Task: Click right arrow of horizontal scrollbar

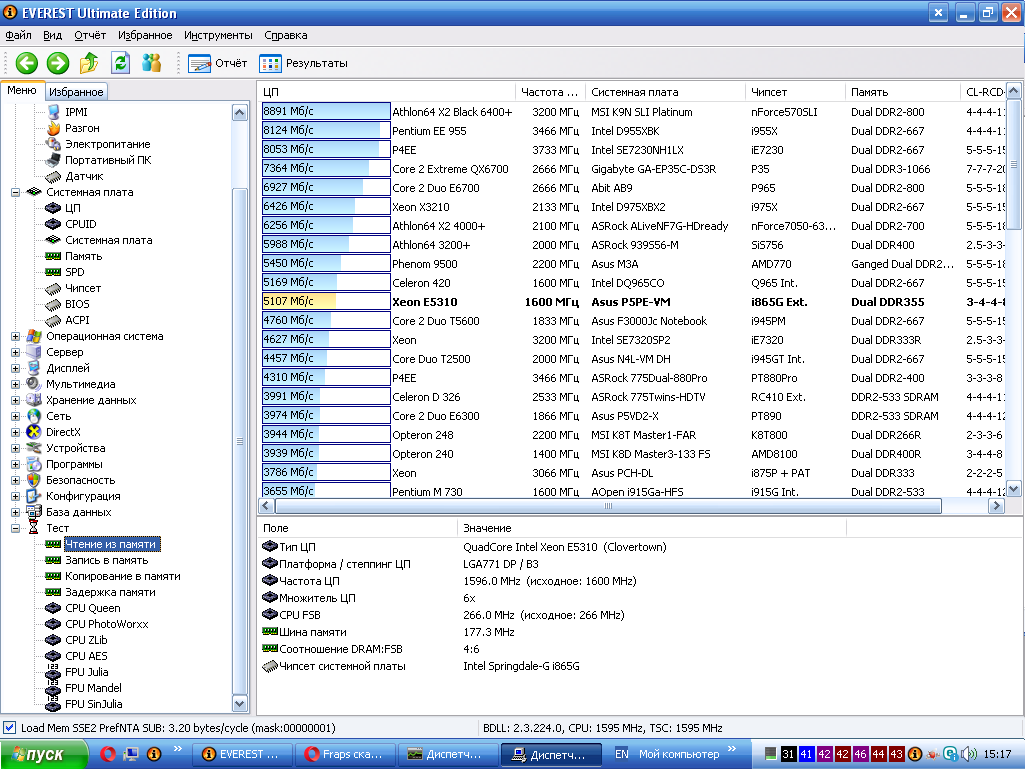Action: pyautogui.click(x=996, y=506)
